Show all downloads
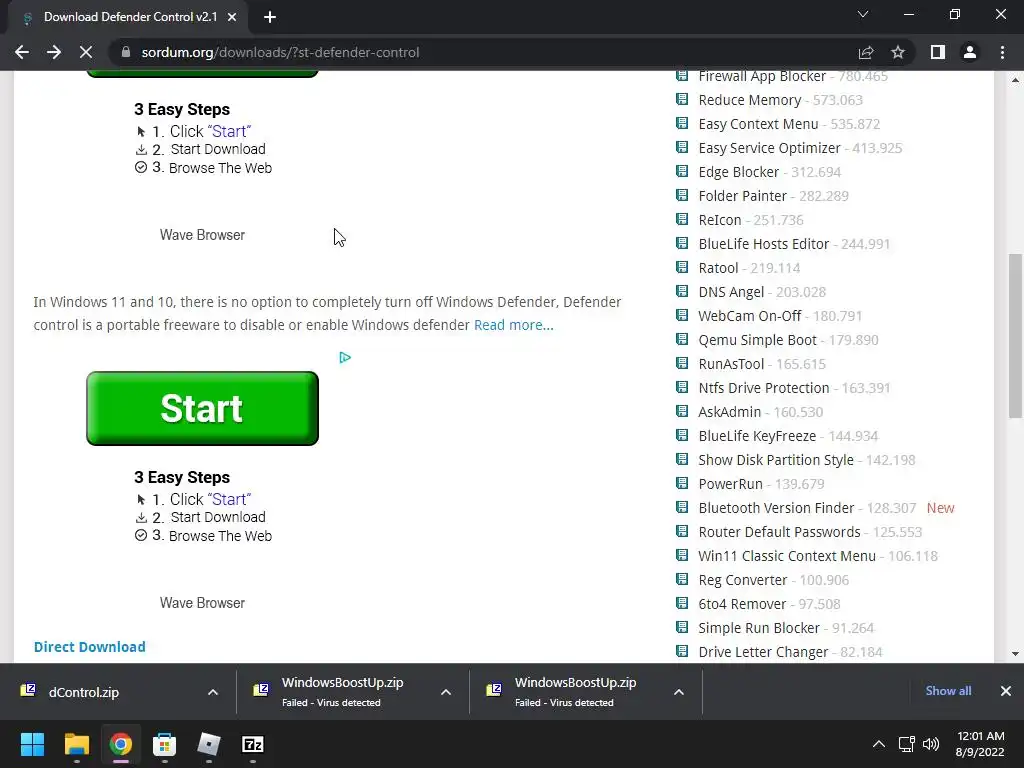Screen dimensions: 1024x768 (x=948, y=691)
